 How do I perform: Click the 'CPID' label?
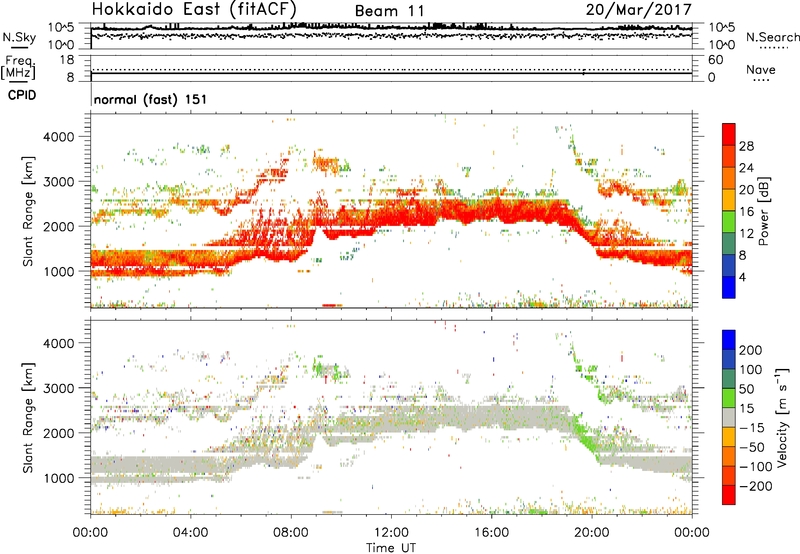tap(22, 95)
